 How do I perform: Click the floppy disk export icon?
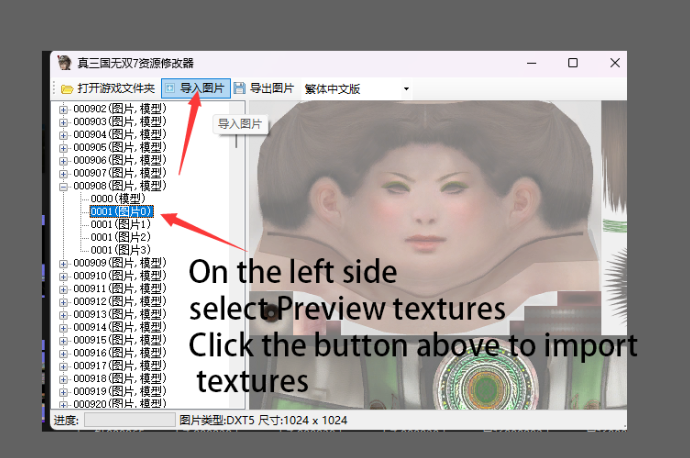pos(239,88)
